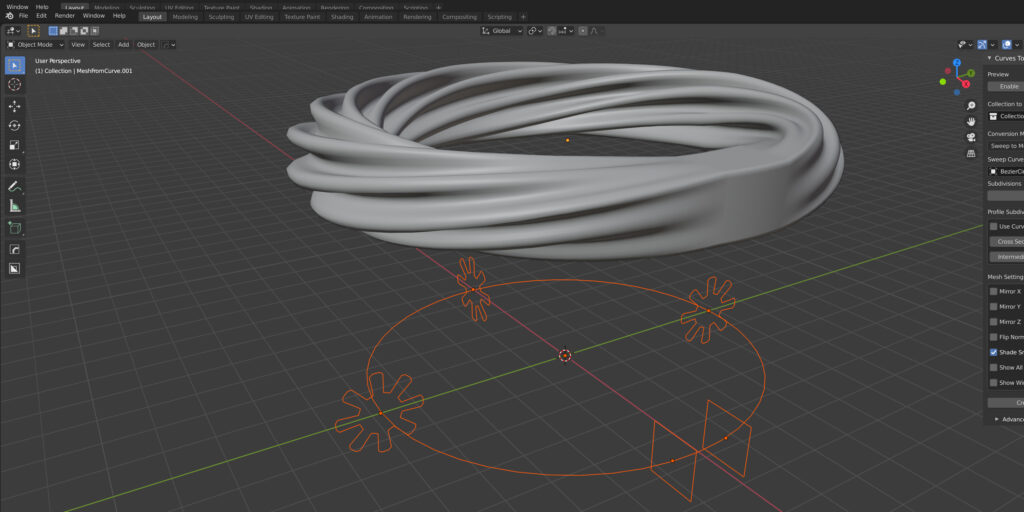Switch to the Sculpting workspace tab
The width and height of the screenshot is (1024, 512).
point(221,17)
